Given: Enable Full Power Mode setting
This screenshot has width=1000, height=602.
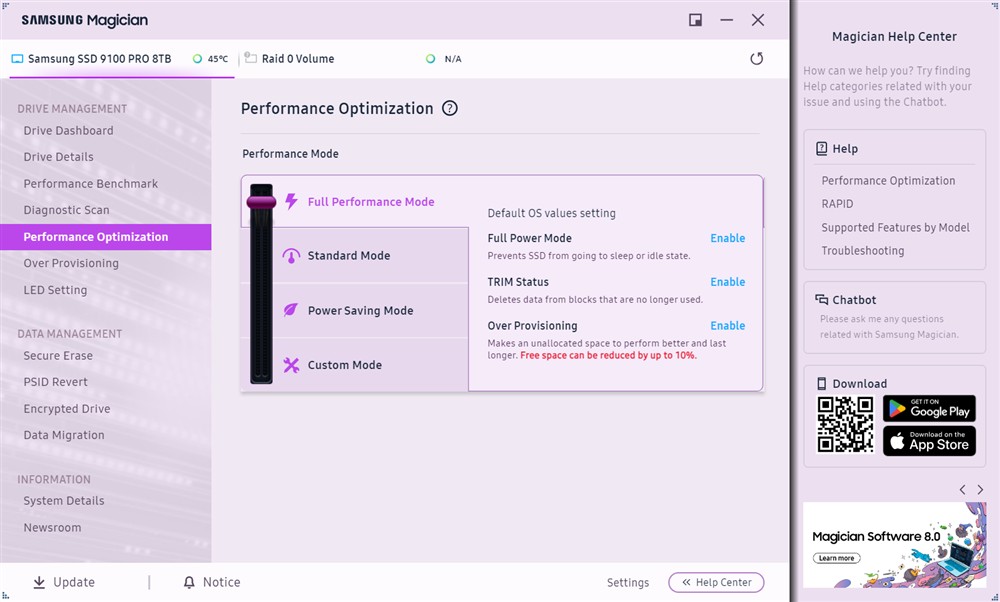Looking at the screenshot, I should 727,238.
